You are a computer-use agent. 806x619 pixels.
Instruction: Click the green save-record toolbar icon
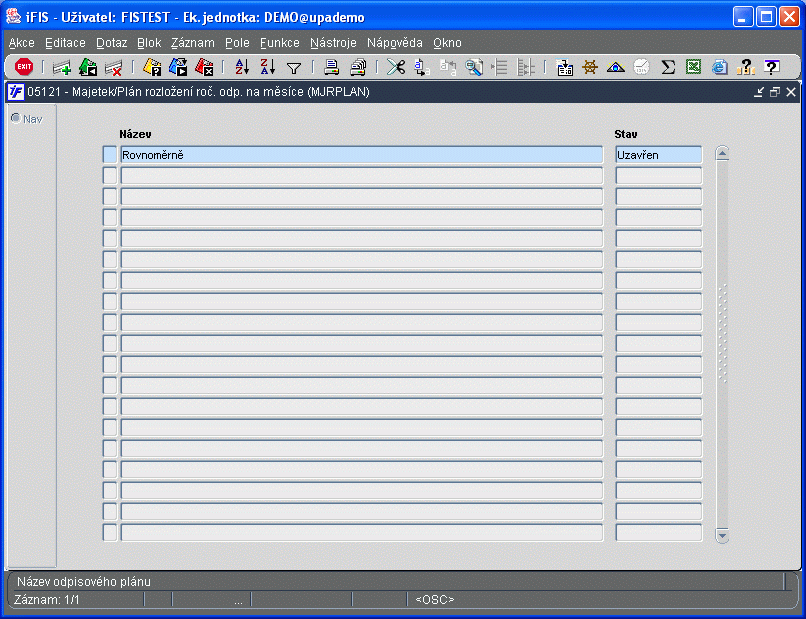pyautogui.click(x=88, y=67)
